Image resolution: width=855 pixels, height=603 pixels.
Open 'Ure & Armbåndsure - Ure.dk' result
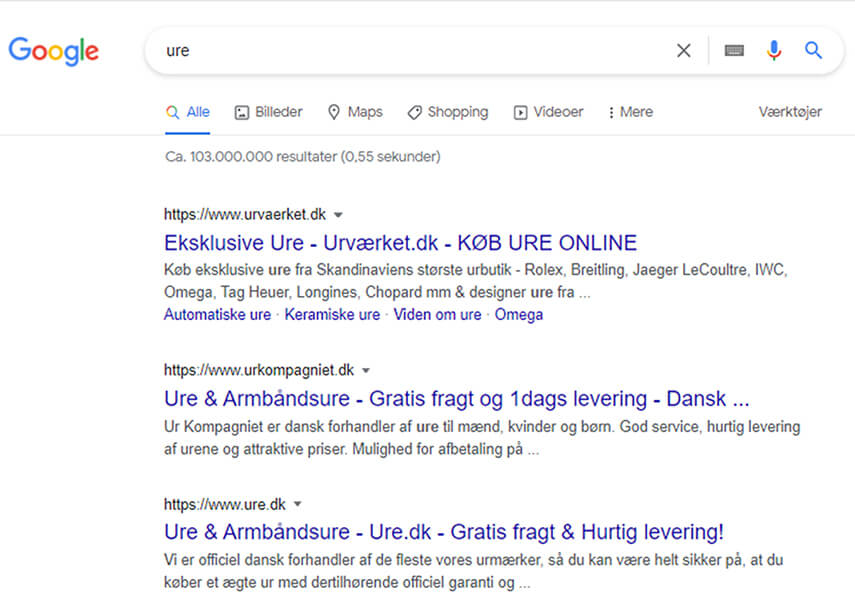444,532
